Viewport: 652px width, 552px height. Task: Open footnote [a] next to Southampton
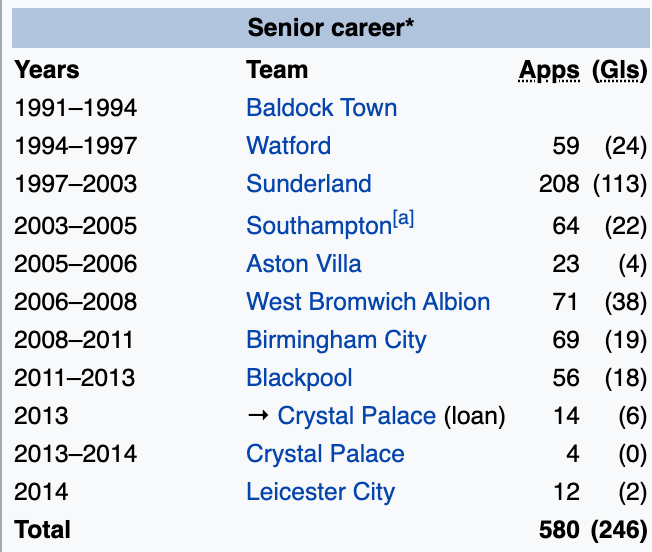click(403, 220)
